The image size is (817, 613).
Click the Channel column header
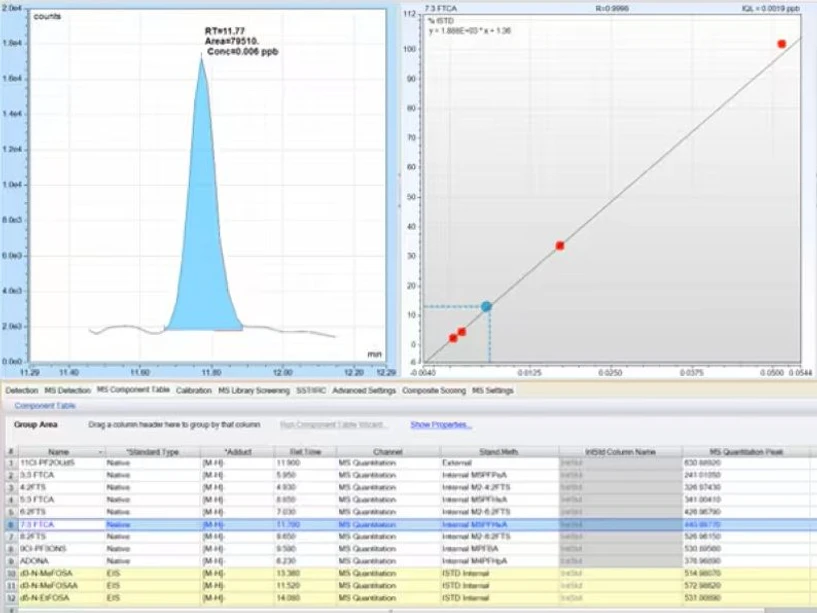tap(388, 452)
